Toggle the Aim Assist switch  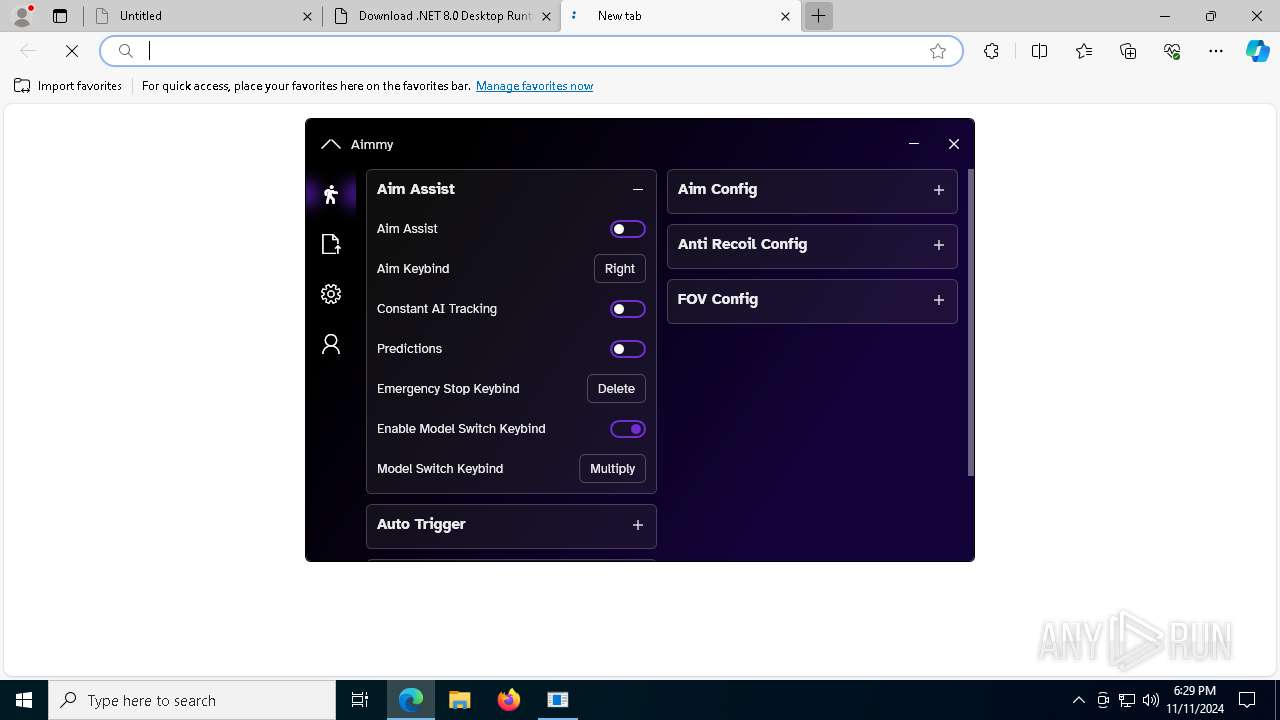click(628, 229)
